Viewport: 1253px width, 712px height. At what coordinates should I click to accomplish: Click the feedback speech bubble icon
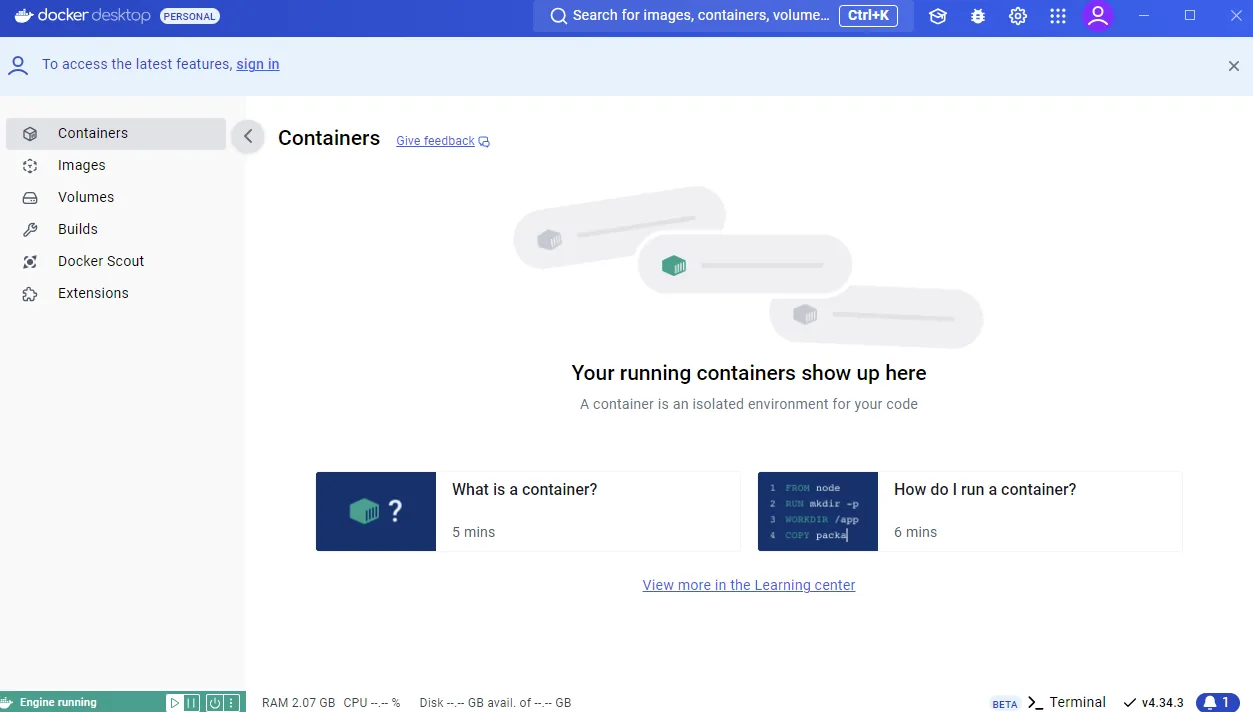pyautogui.click(x=484, y=141)
